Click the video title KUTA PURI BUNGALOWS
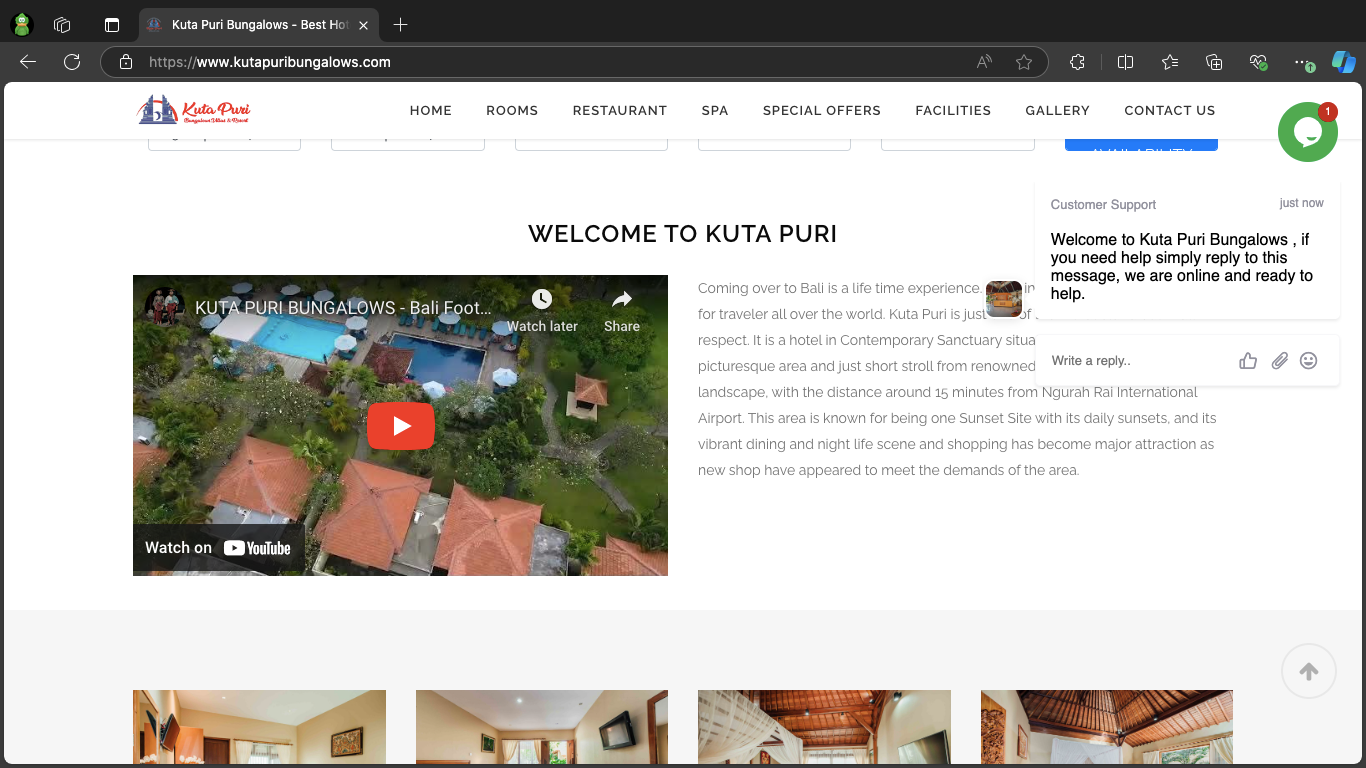Image resolution: width=1366 pixels, height=768 pixels. [343, 308]
